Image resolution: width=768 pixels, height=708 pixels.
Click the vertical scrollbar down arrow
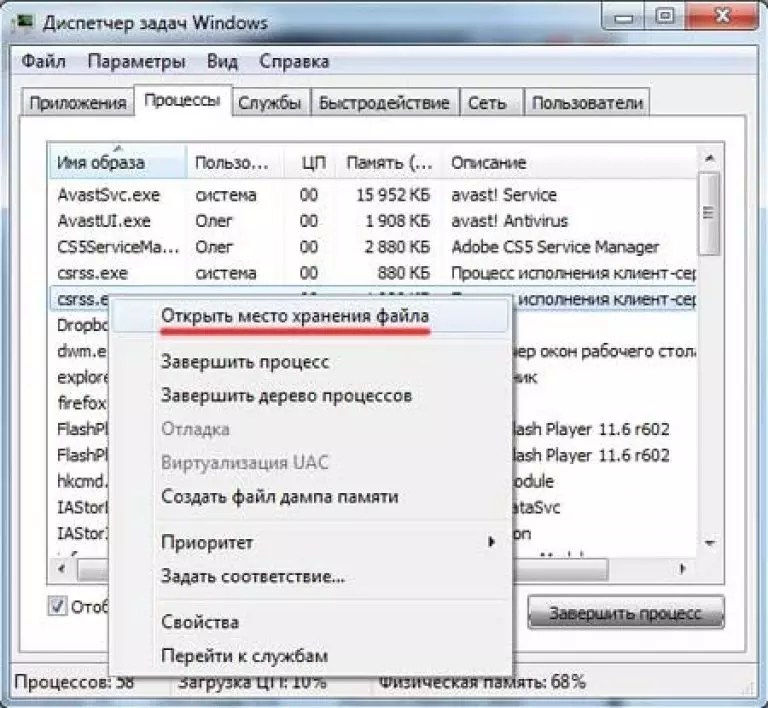710,543
